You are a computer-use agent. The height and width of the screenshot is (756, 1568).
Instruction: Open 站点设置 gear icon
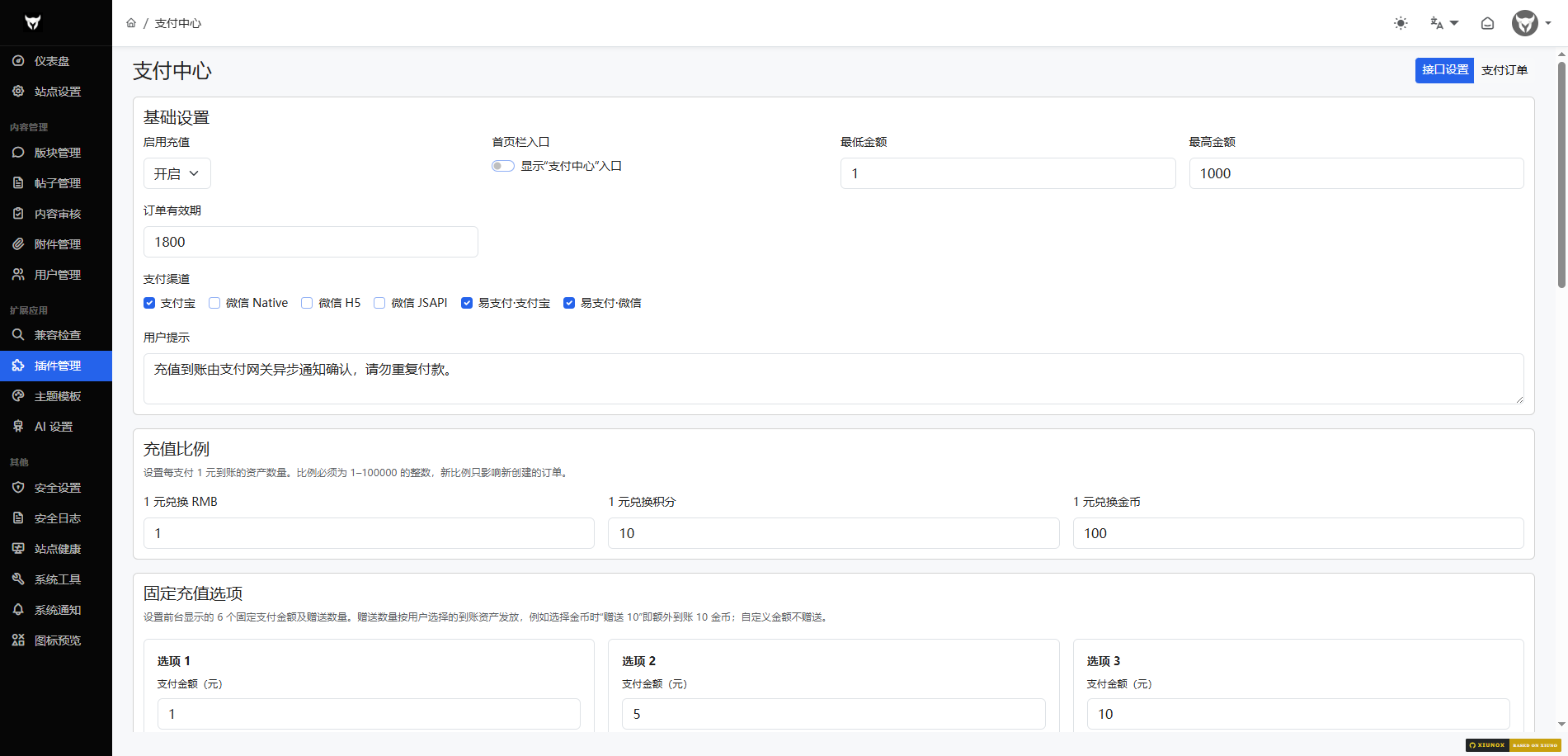(x=18, y=92)
